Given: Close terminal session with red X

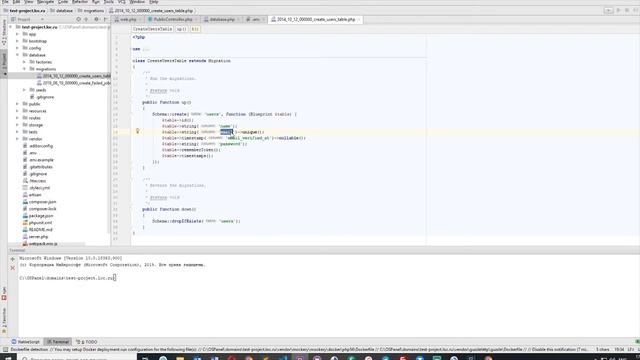Looking at the screenshot, I should coord(12,268).
